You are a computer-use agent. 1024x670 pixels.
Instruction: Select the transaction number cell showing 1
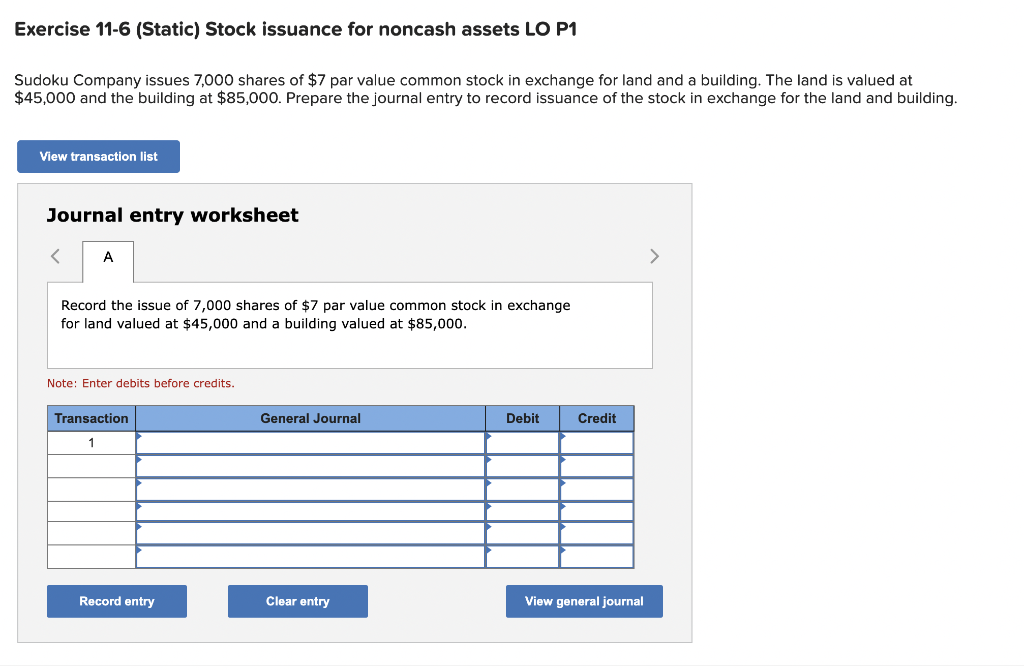[x=91, y=441]
